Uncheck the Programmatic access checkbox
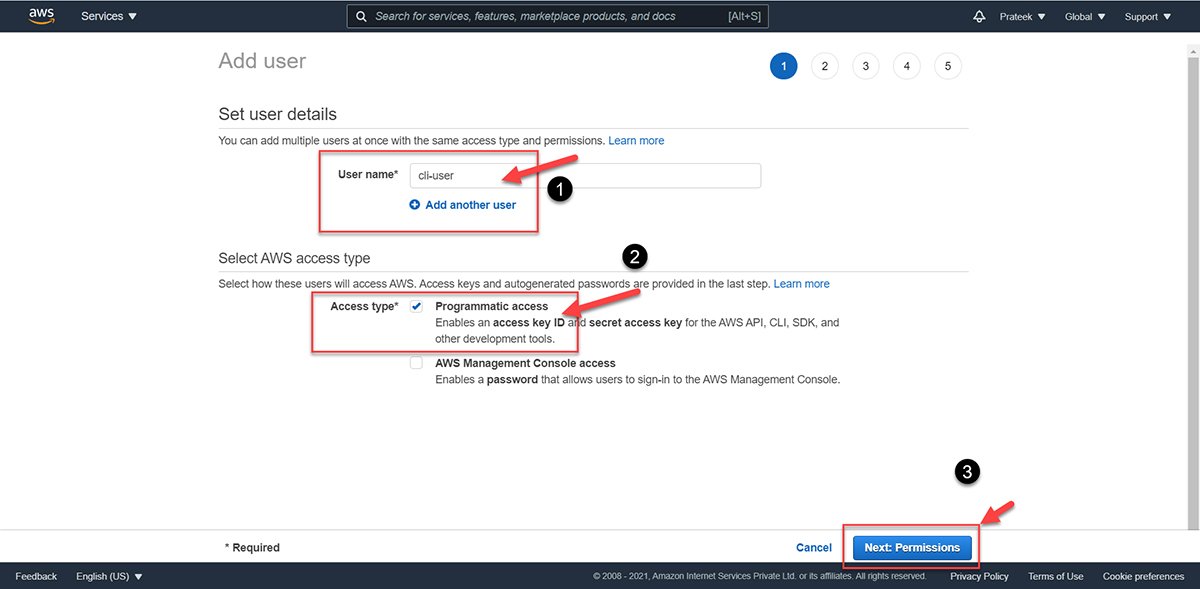The height and width of the screenshot is (589, 1200). tap(416, 306)
